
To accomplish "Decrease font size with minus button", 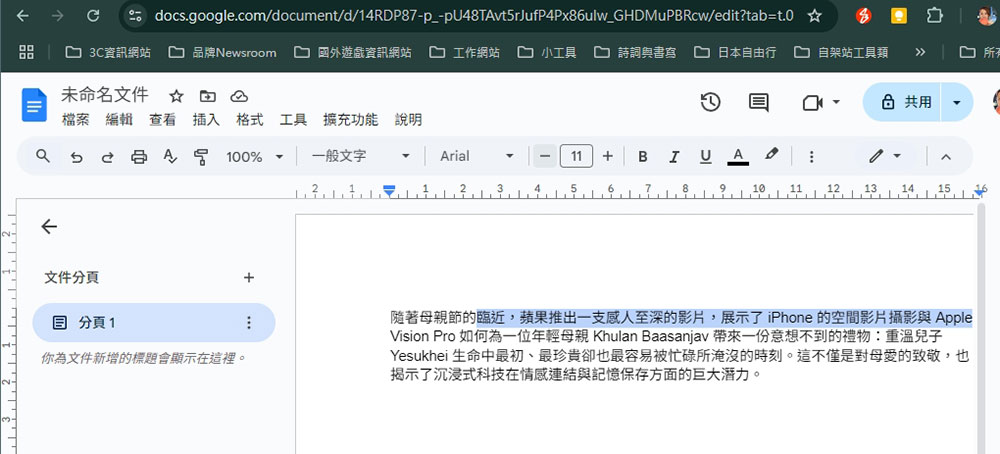I will [545, 156].
